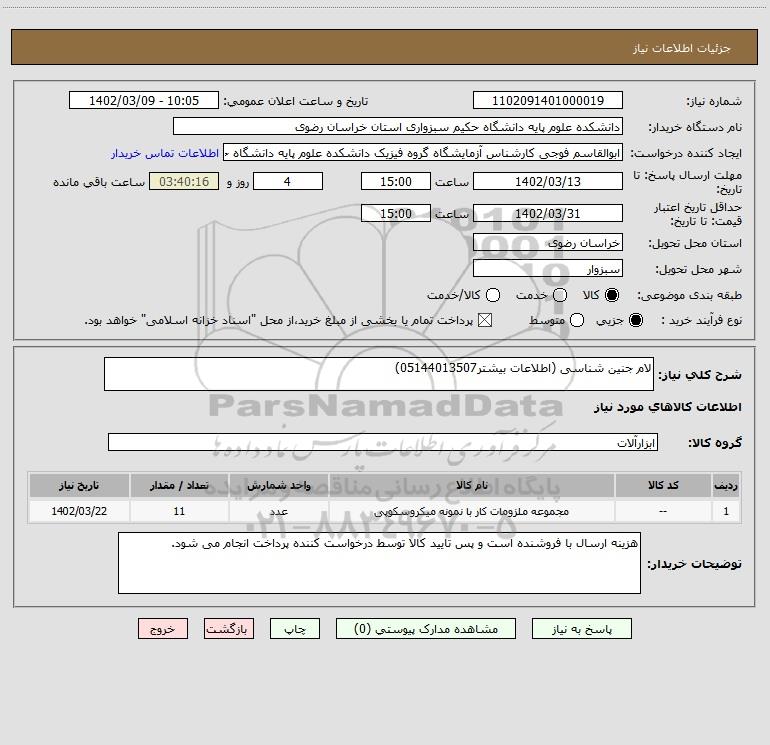Viewport: 770px width, 745px height.
Task: Click the توضیحات خریدار label
Action: (x=694, y=564)
